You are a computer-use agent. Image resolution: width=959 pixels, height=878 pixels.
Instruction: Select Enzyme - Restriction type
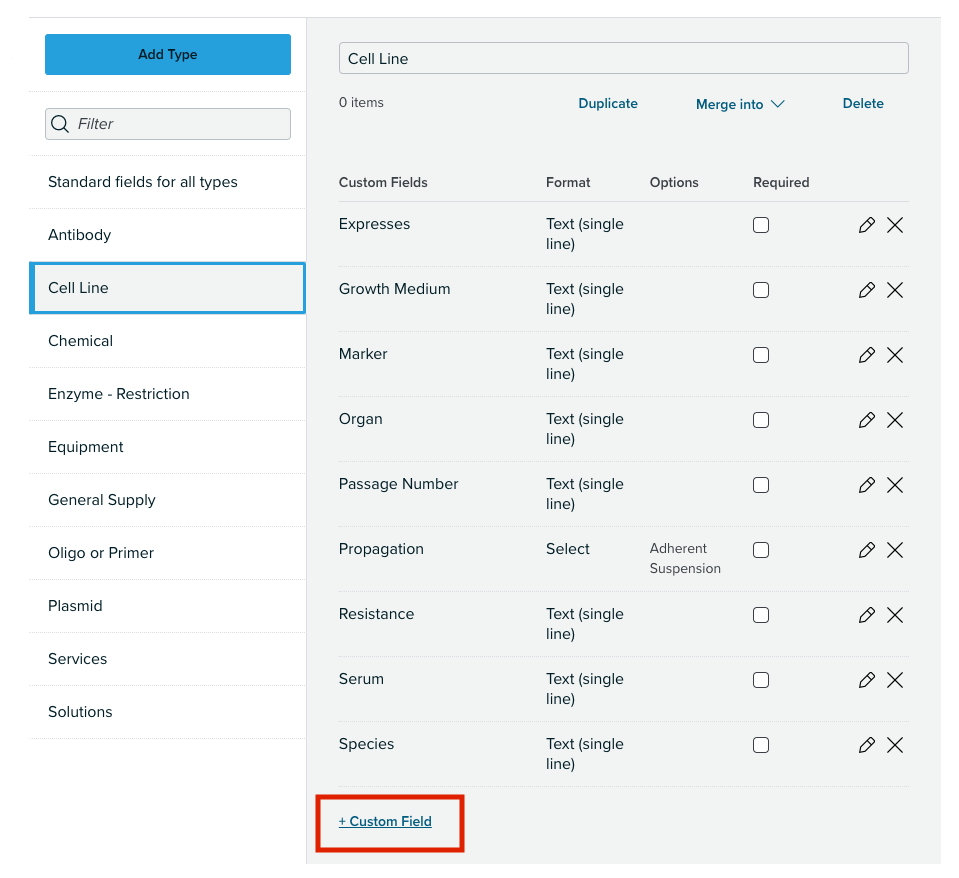coord(168,394)
